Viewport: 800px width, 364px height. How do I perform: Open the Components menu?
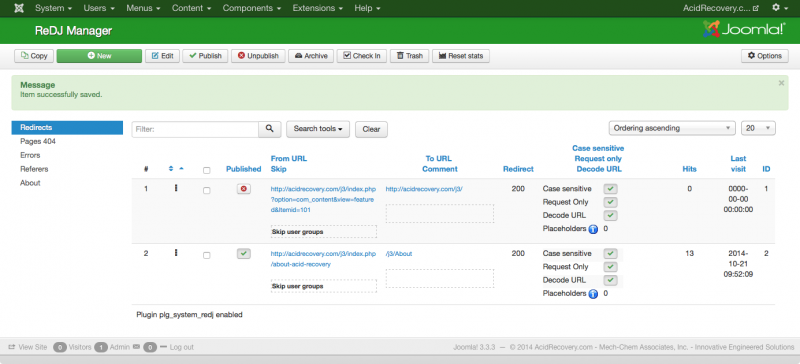pos(252,8)
